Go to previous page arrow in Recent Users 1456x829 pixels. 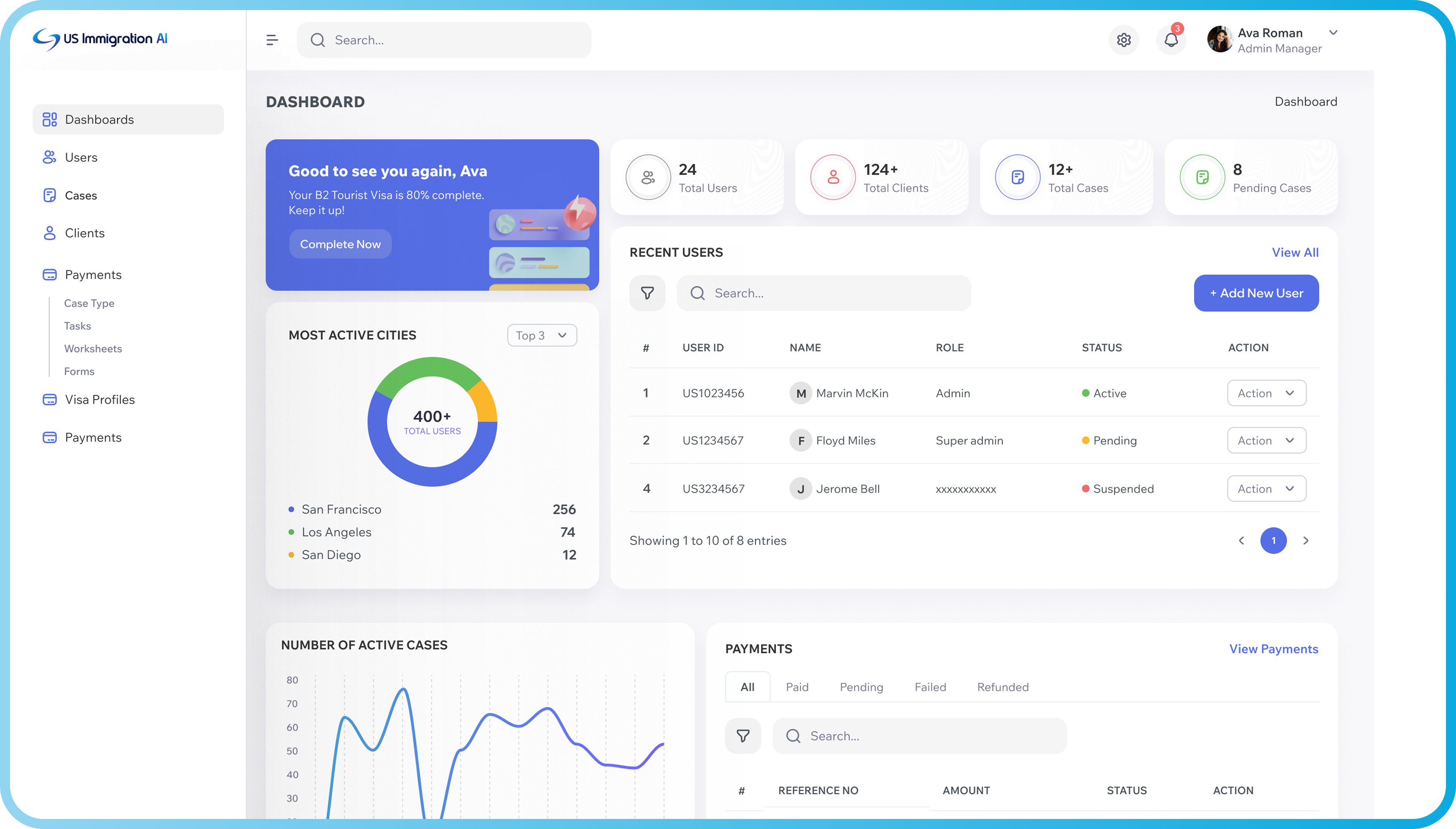tap(1241, 540)
